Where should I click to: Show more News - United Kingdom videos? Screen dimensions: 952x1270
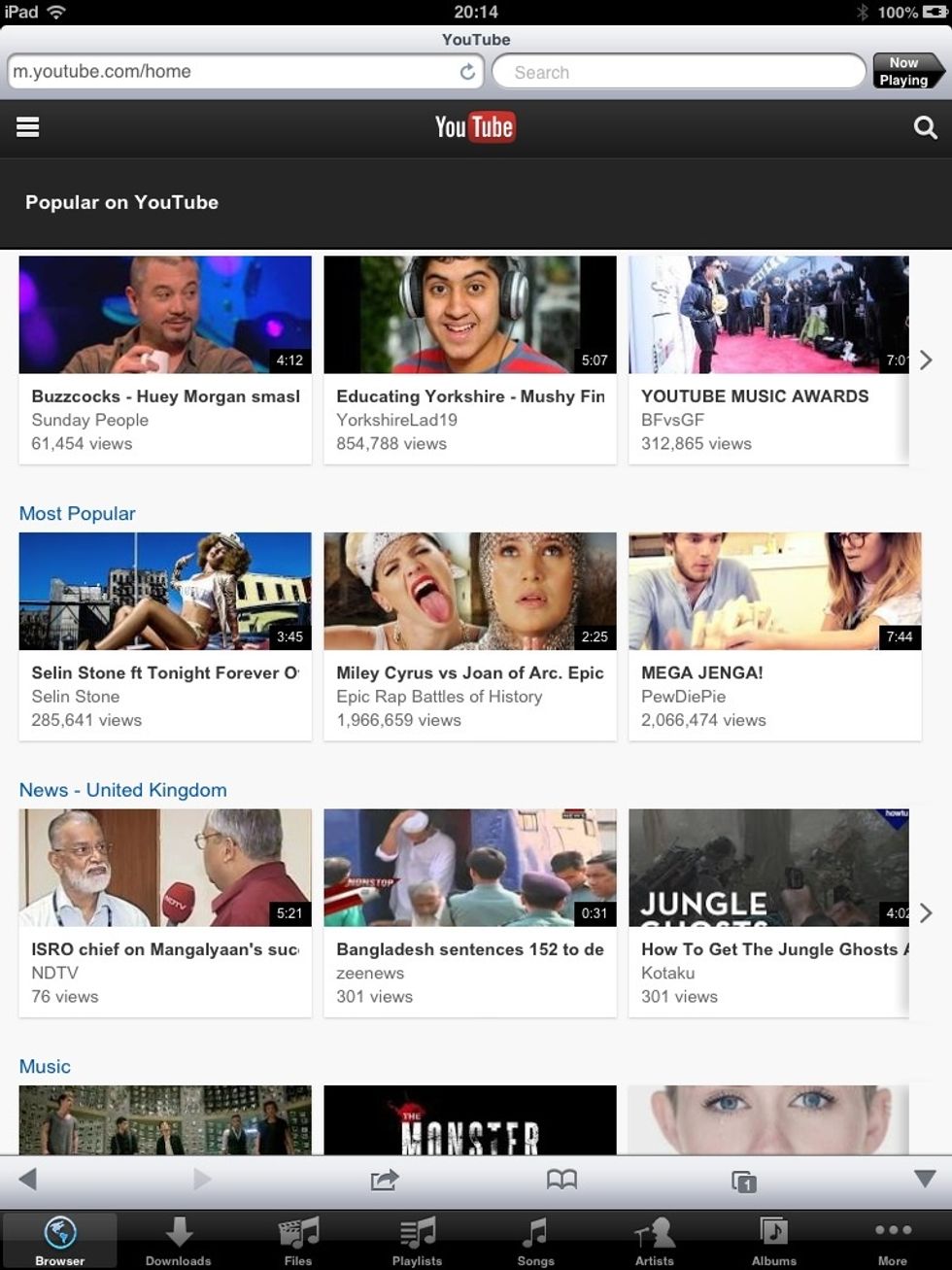(926, 912)
